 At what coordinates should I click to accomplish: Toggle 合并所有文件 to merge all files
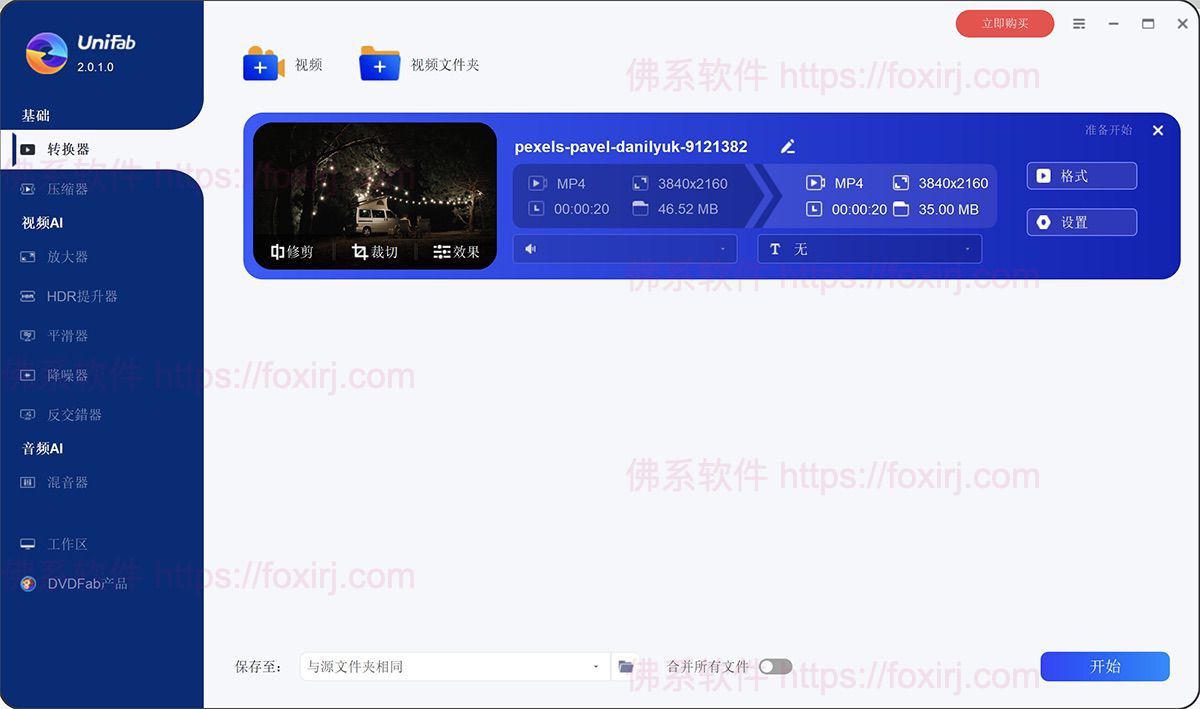tap(775, 666)
